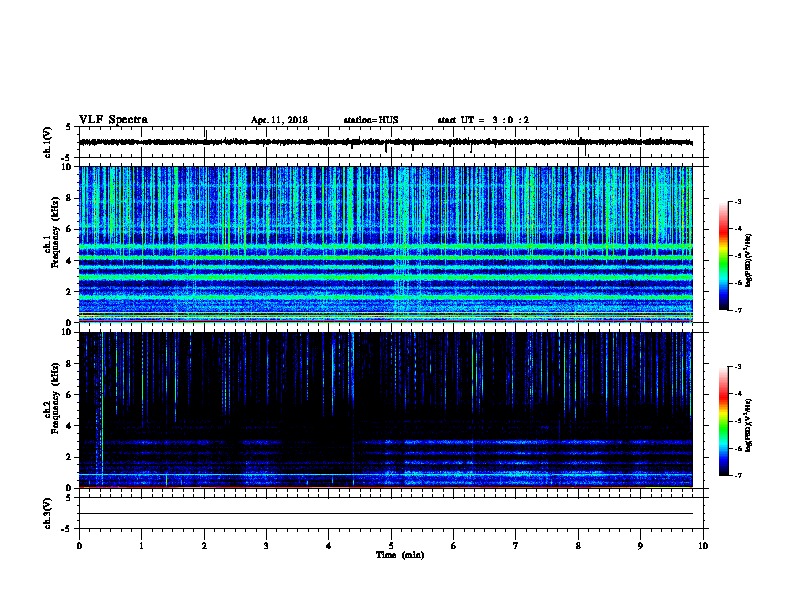This screenshot has height=612, width=792.
Task: Click the "6" kHz tick of ch.1 spectrogram
Action: pos(69,229)
